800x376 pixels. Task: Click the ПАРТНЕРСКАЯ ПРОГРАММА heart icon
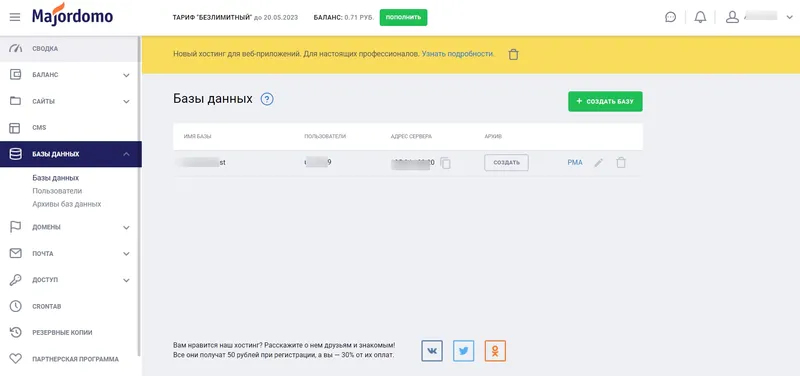point(16,359)
